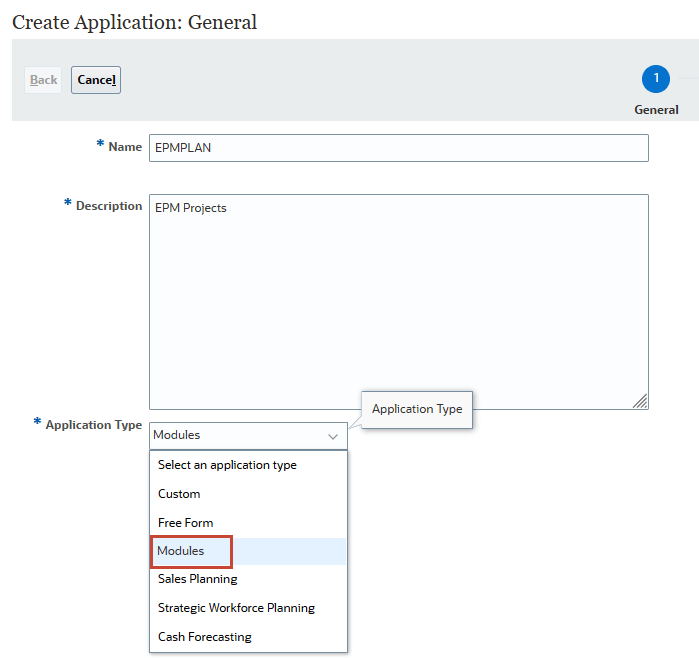Viewport: 699px width, 658px height.
Task: Choose 'Select an application type' option
Action: click(248, 465)
